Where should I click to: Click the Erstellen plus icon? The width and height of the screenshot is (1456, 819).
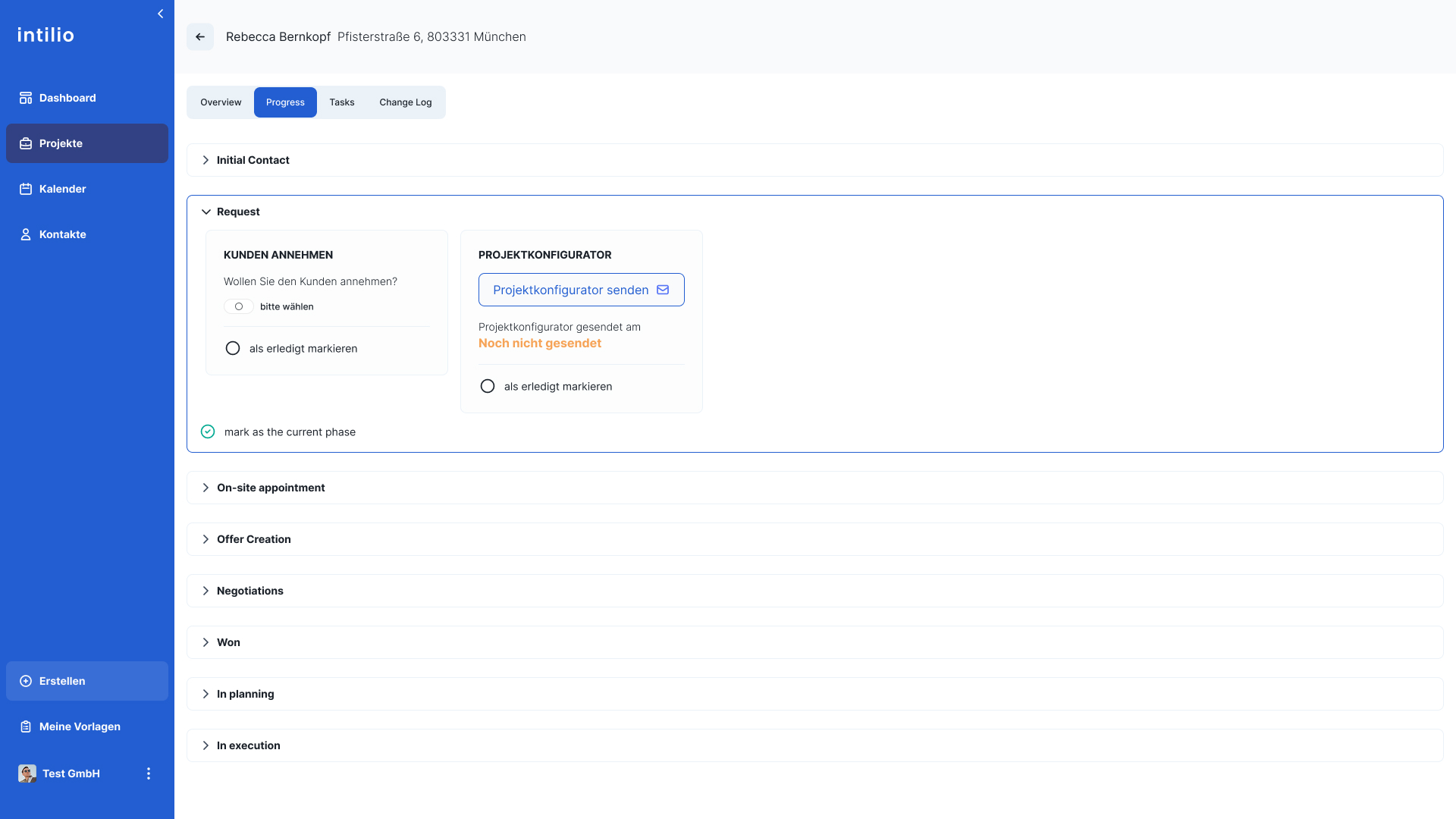click(x=26, y=681)
